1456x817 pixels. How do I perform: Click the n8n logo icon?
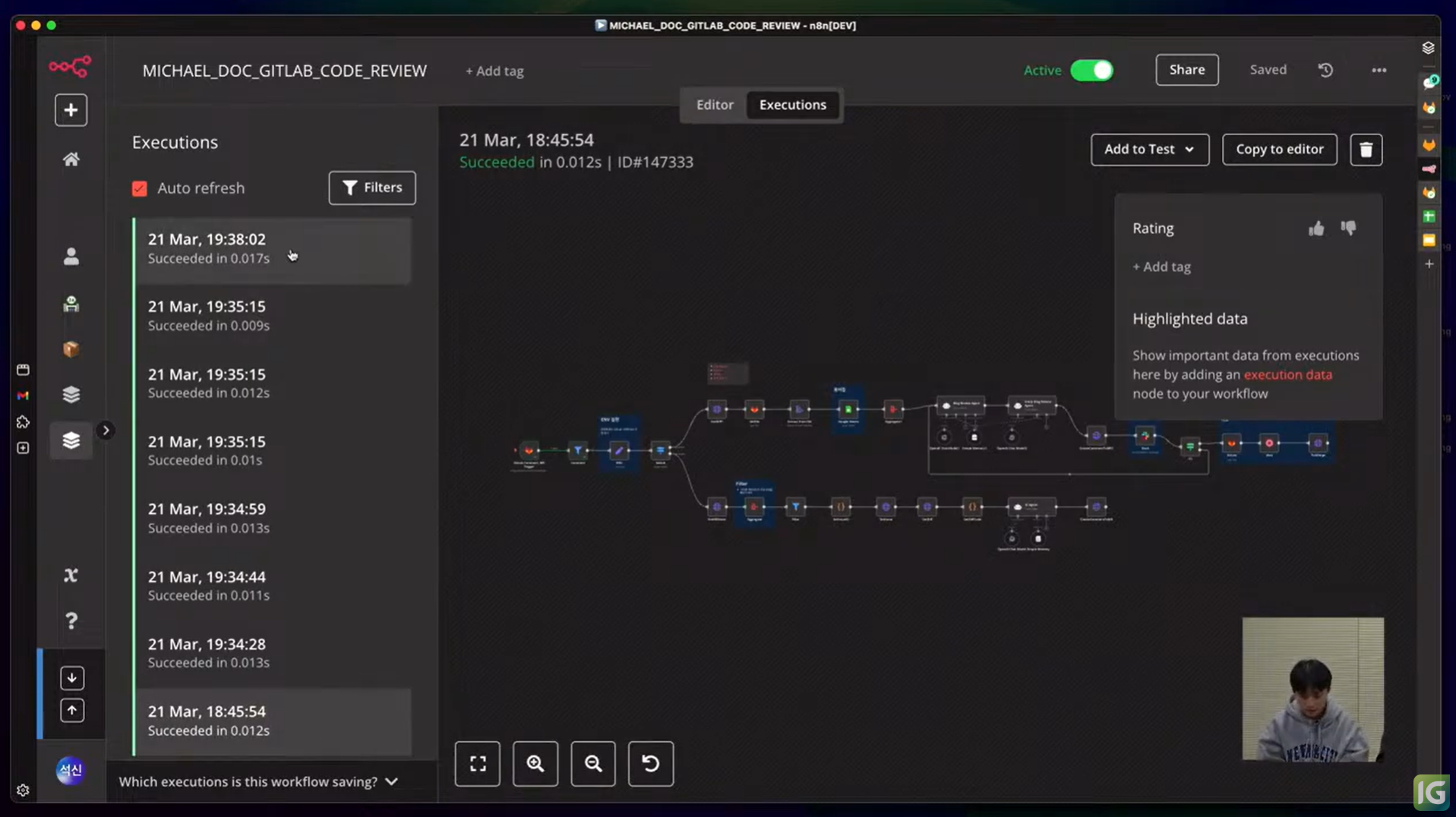pyautogui.click(x=70, y=67)
